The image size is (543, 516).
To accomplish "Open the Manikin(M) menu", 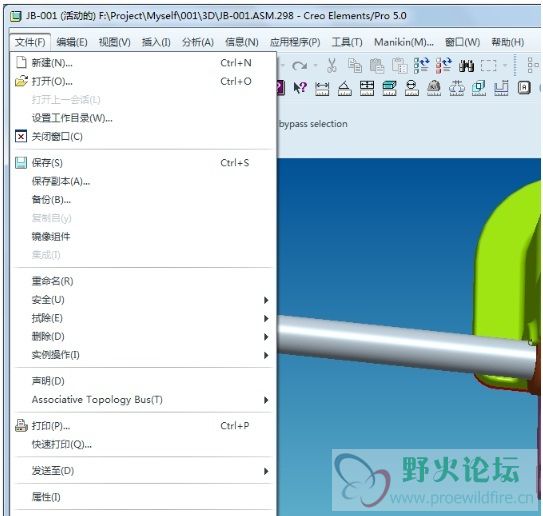I will tap(404, 42).
